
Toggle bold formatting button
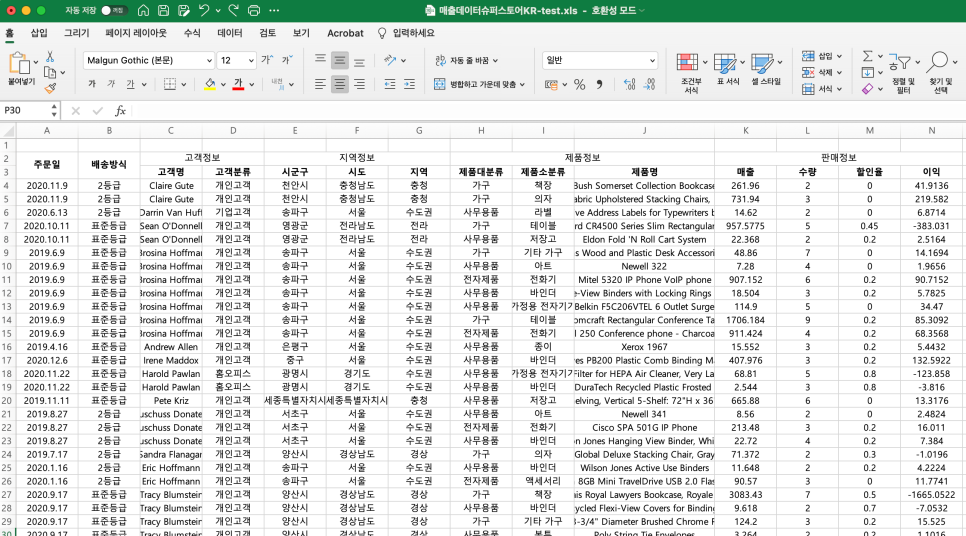[x=92, y=84]
